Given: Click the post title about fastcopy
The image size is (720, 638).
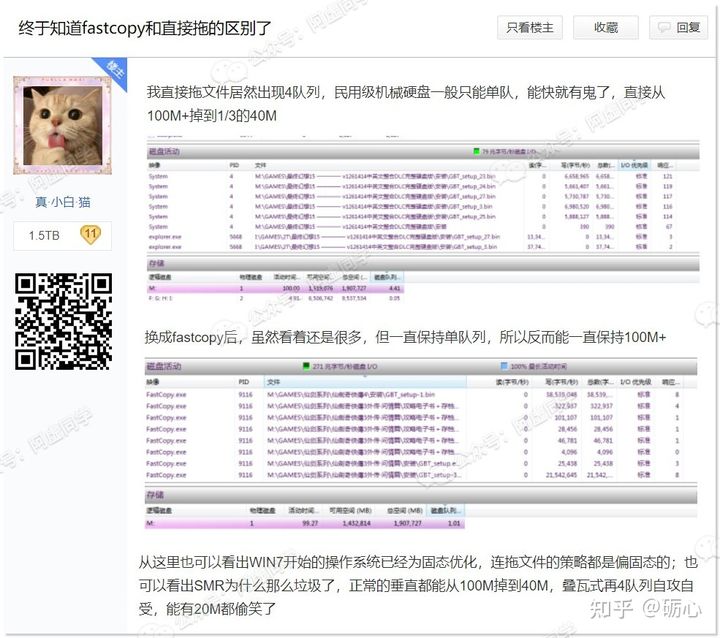Looking at the screenshot, I should [145, 28].
